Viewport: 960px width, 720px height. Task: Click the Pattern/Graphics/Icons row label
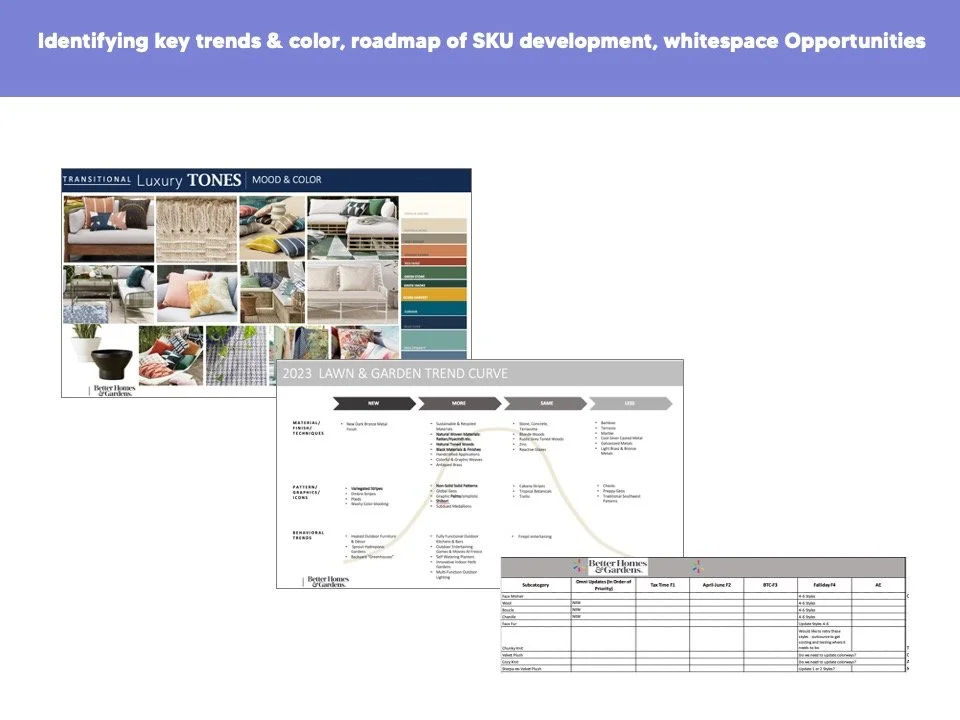(306, 492)
